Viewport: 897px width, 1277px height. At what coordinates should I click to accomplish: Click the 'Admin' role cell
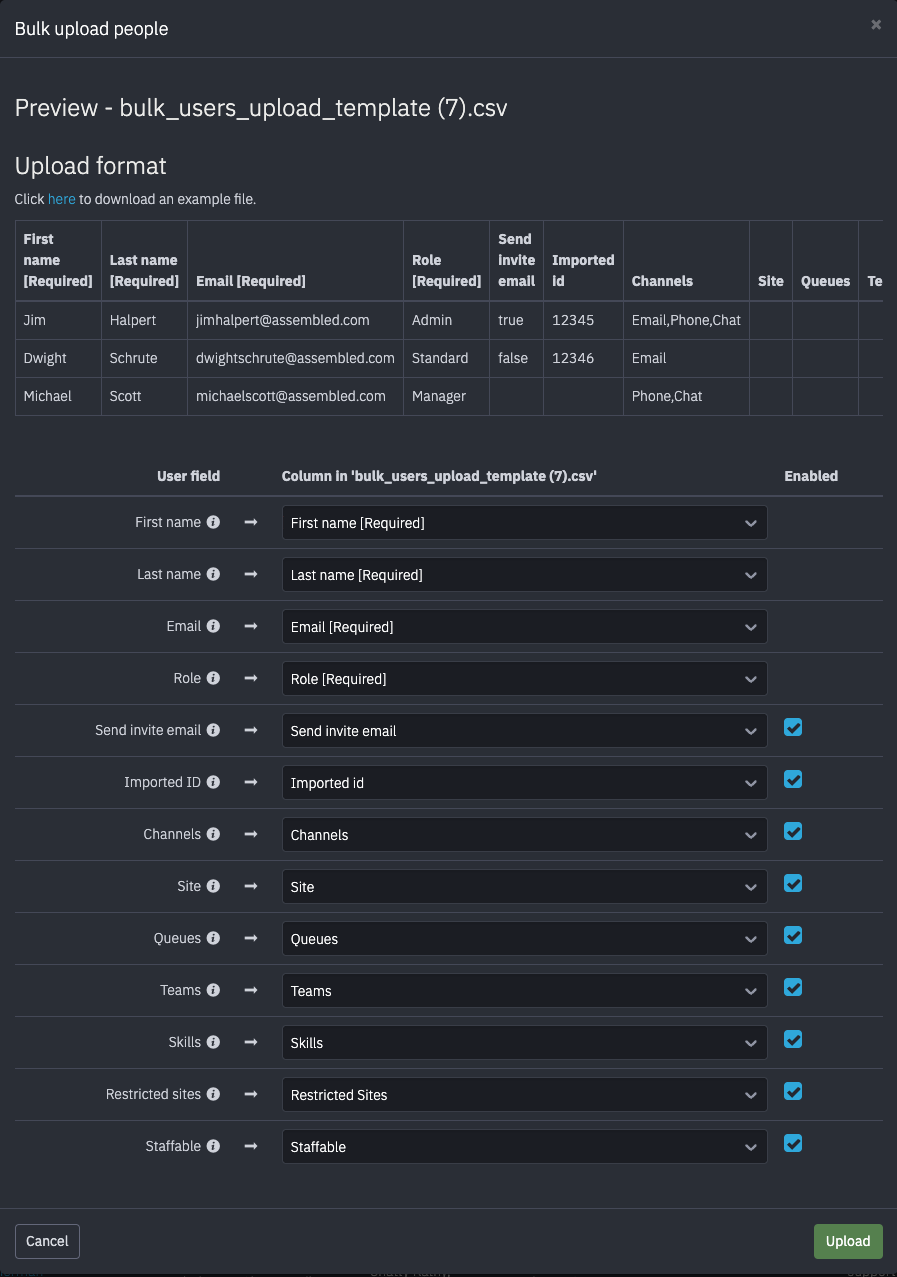point(446,320)
